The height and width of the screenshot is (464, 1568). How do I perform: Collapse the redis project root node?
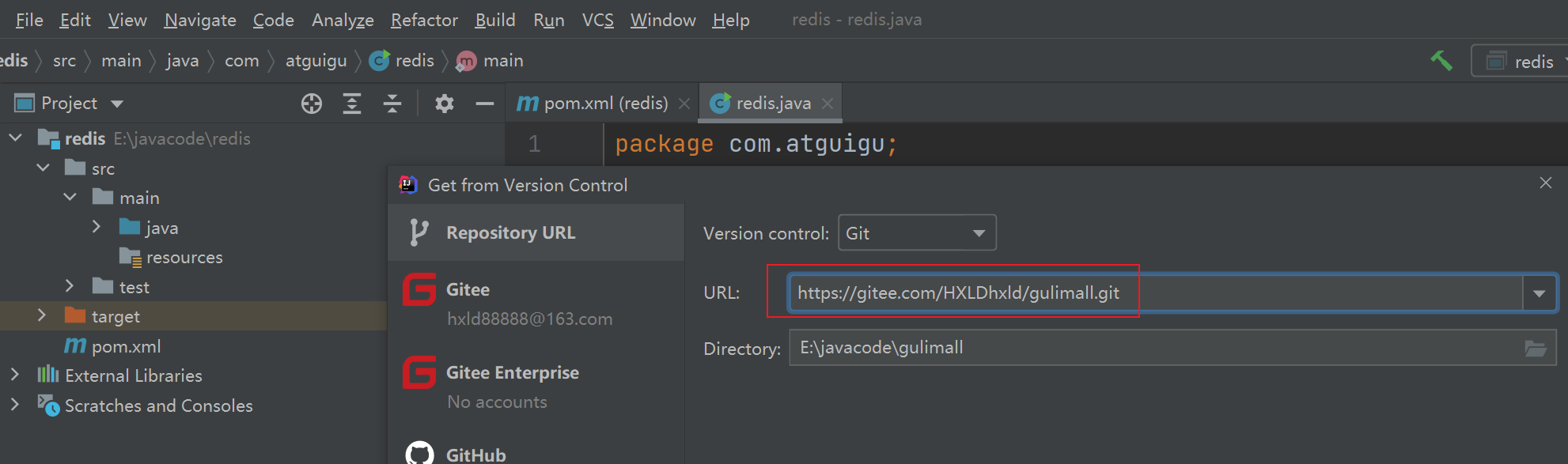(x=15, y=138)
